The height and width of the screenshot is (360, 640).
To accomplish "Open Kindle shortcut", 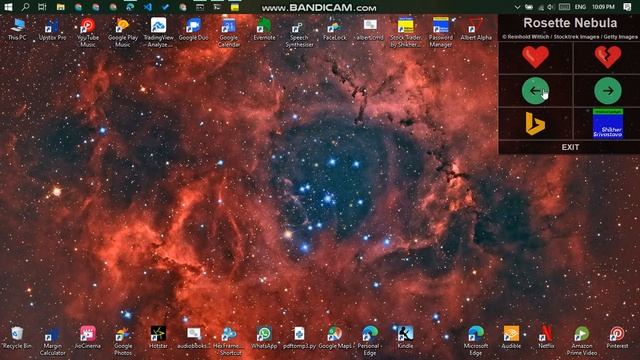I will 405,338.
